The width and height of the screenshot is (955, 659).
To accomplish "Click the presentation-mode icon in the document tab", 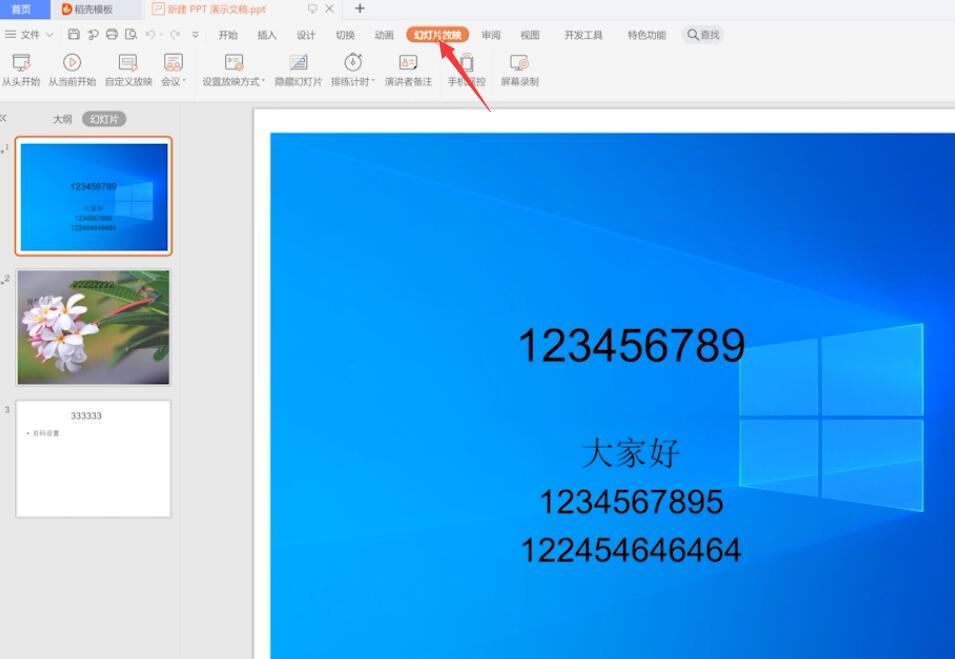I will click(x=312, y=9).
